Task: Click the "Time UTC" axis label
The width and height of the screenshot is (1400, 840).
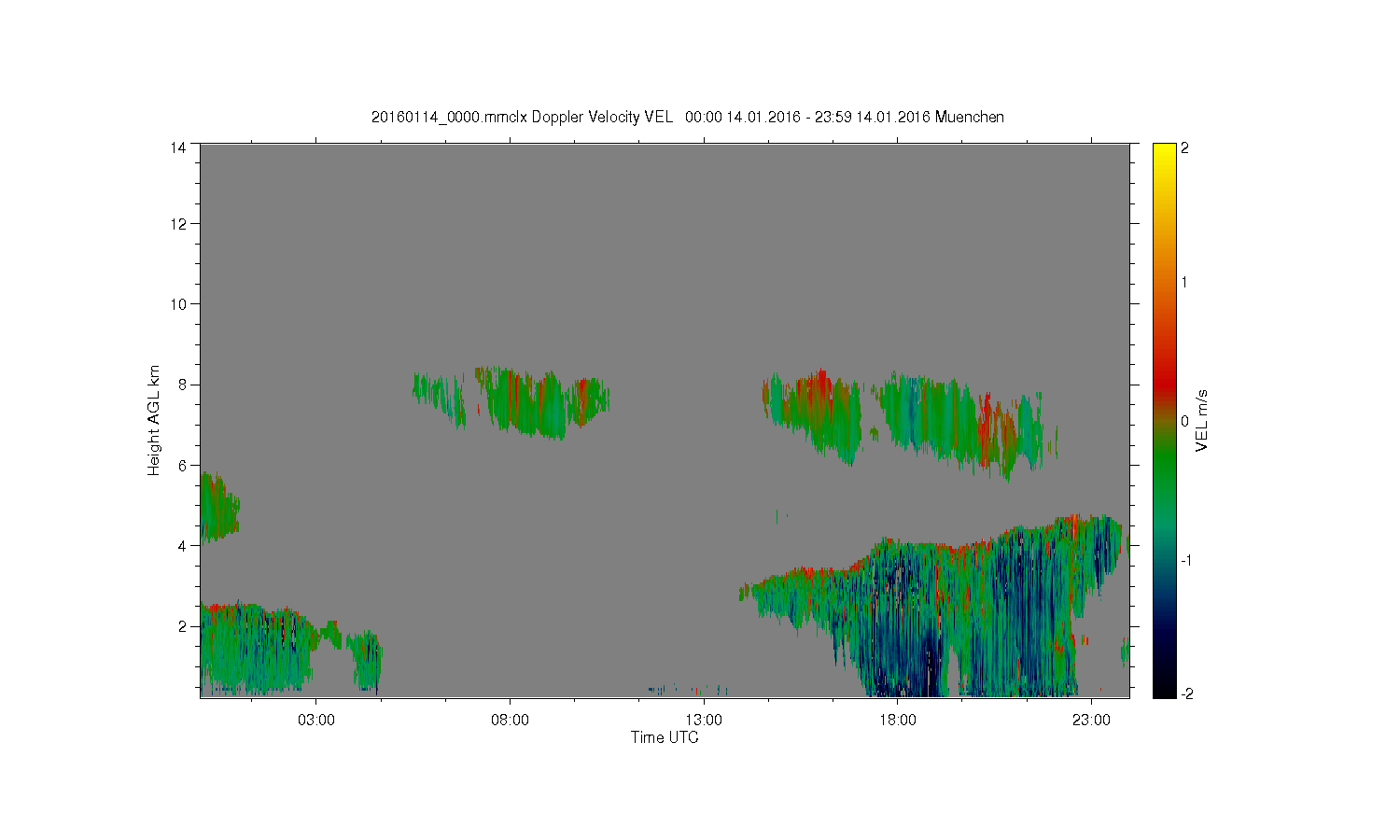Action: pos(665,737)
